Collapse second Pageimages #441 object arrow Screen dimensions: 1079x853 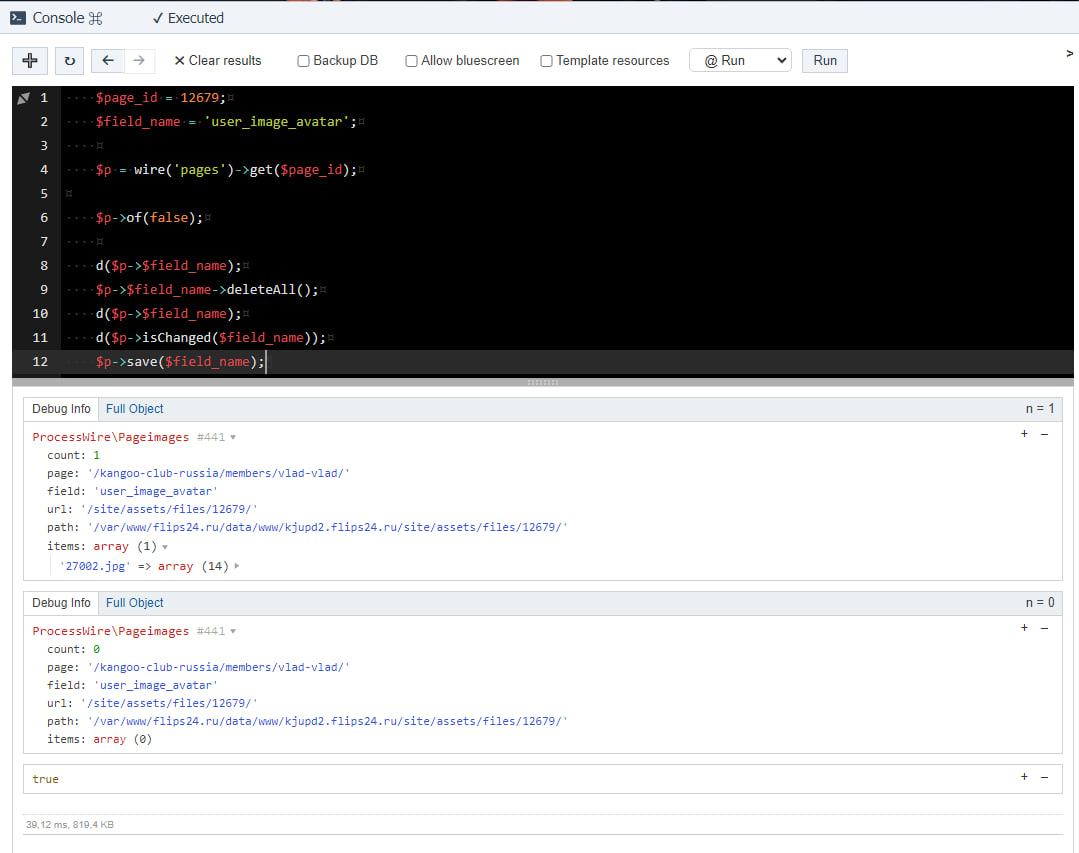click(233, 631)
